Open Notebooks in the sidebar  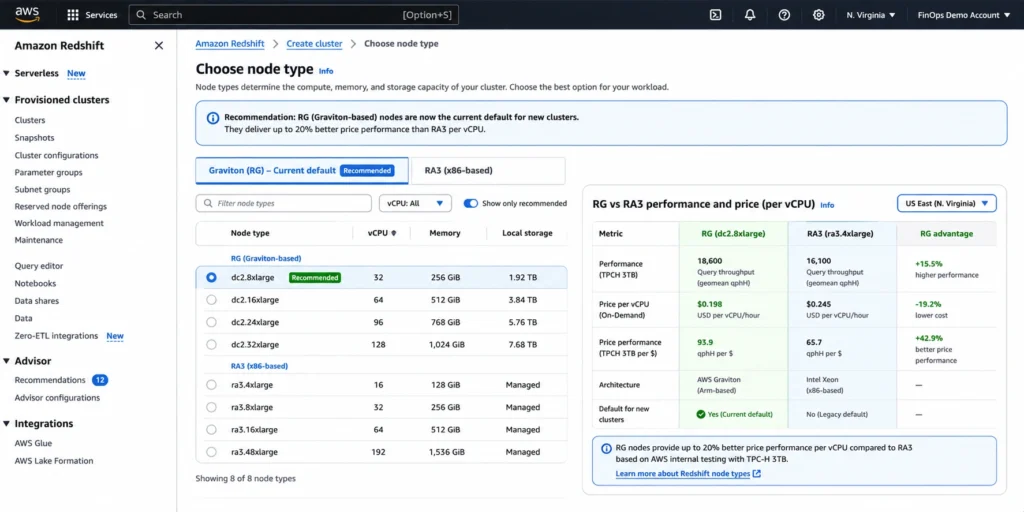click(35, 283)
